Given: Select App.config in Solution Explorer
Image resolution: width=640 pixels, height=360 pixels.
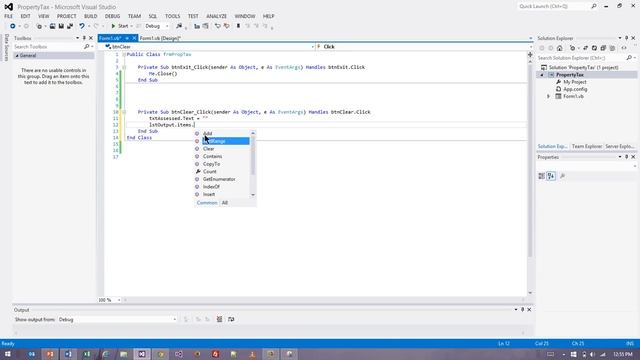Looking at the screenshot, I should tap(575, 89).
